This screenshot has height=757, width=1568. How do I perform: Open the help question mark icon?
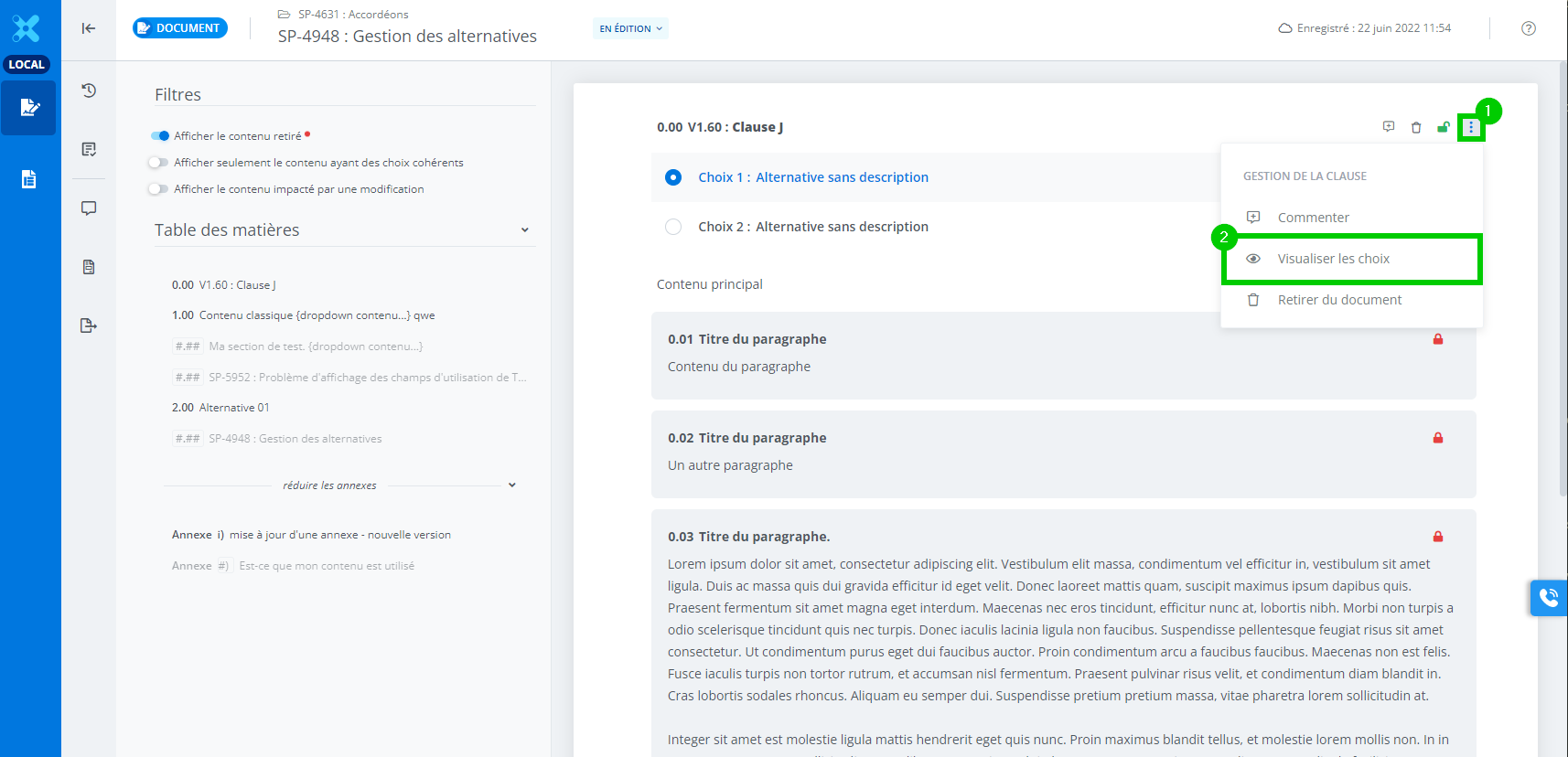click(x=1528, y=28)
